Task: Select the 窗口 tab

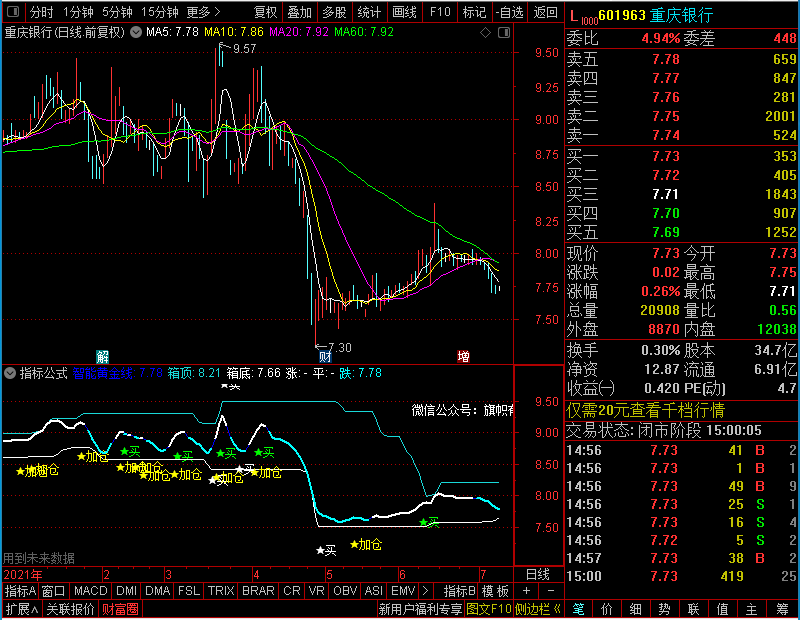Action: 54,591
